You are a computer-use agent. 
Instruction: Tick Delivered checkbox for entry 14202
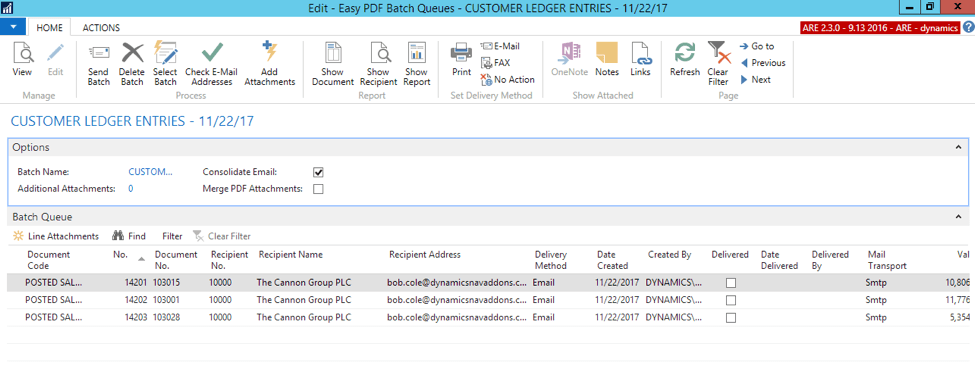[731, 300]
